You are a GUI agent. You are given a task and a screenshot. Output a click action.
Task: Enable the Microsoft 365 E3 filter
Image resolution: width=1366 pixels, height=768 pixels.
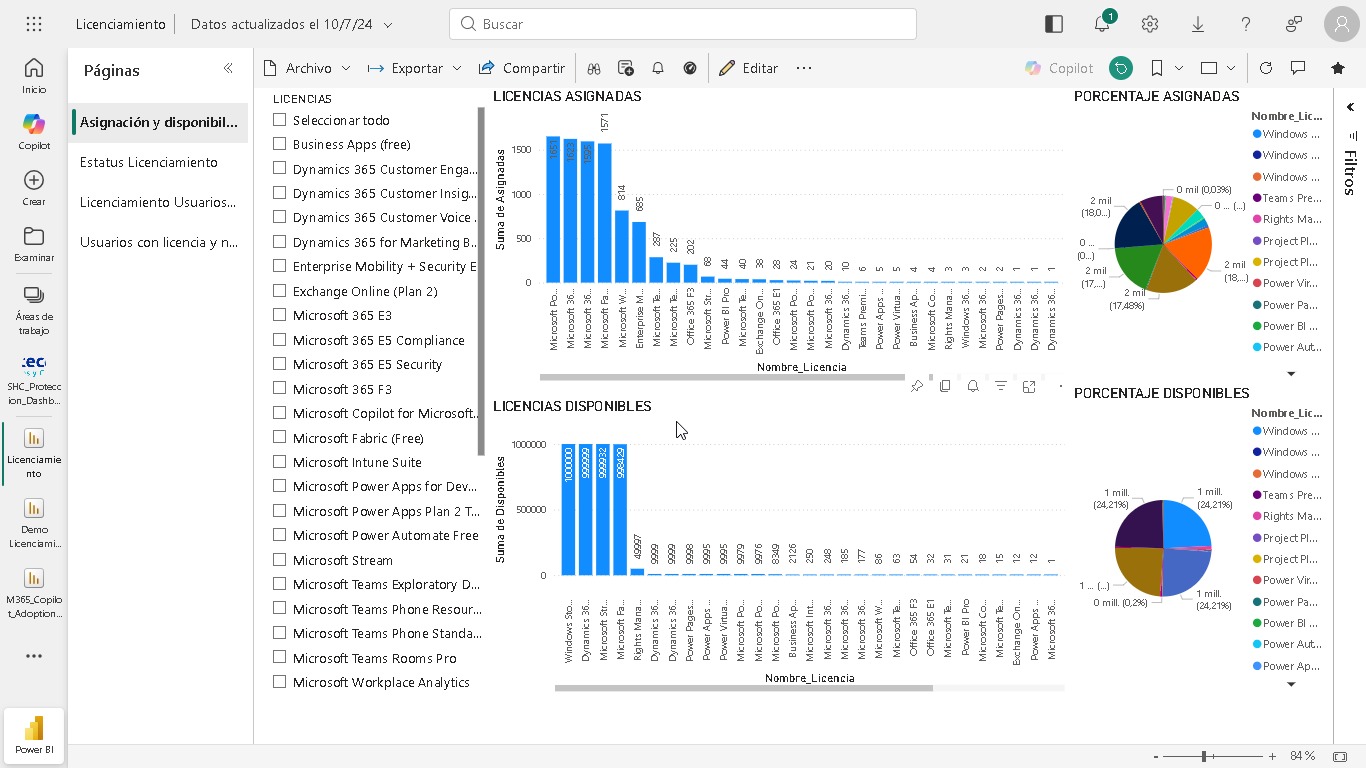pos(279,315)
